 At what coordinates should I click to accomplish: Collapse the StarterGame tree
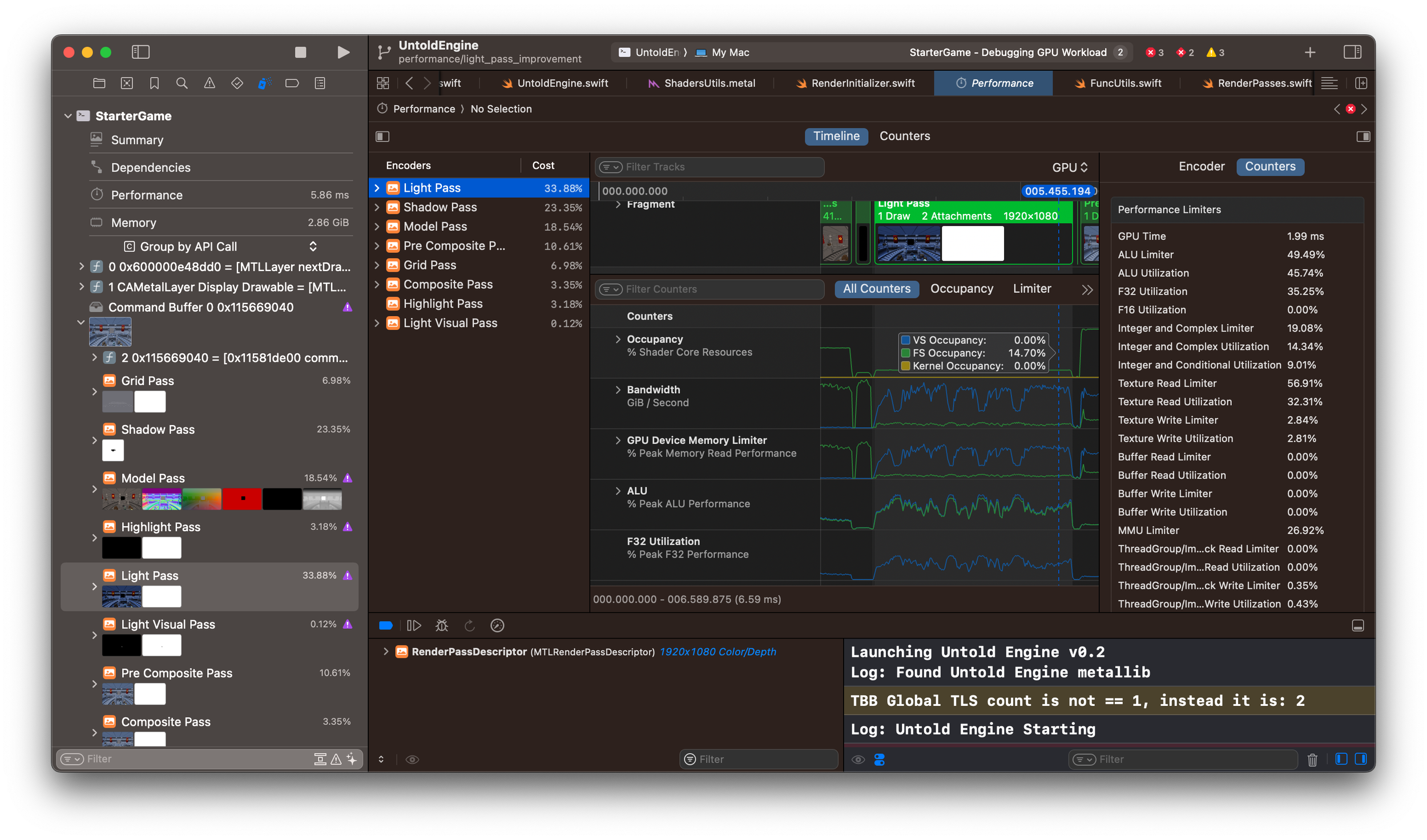[68, 116]
